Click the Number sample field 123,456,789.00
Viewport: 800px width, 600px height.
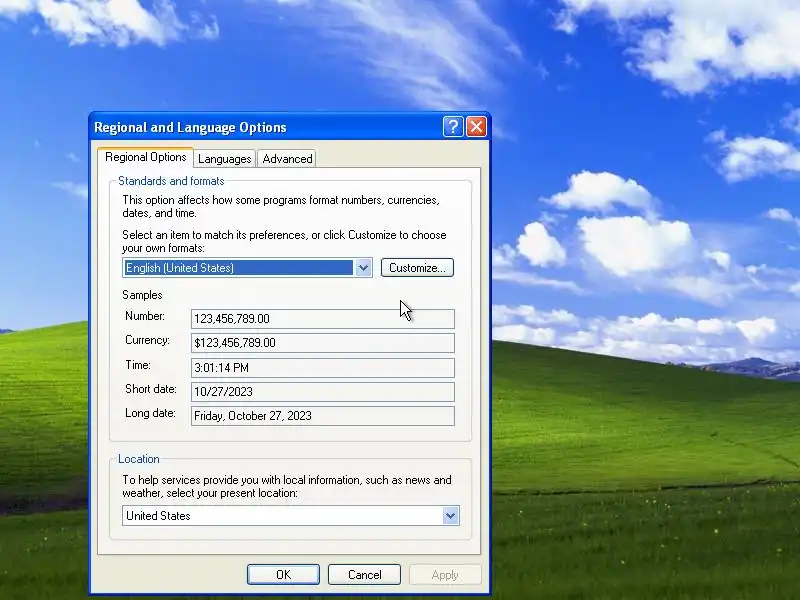click(x=322, y=319)
